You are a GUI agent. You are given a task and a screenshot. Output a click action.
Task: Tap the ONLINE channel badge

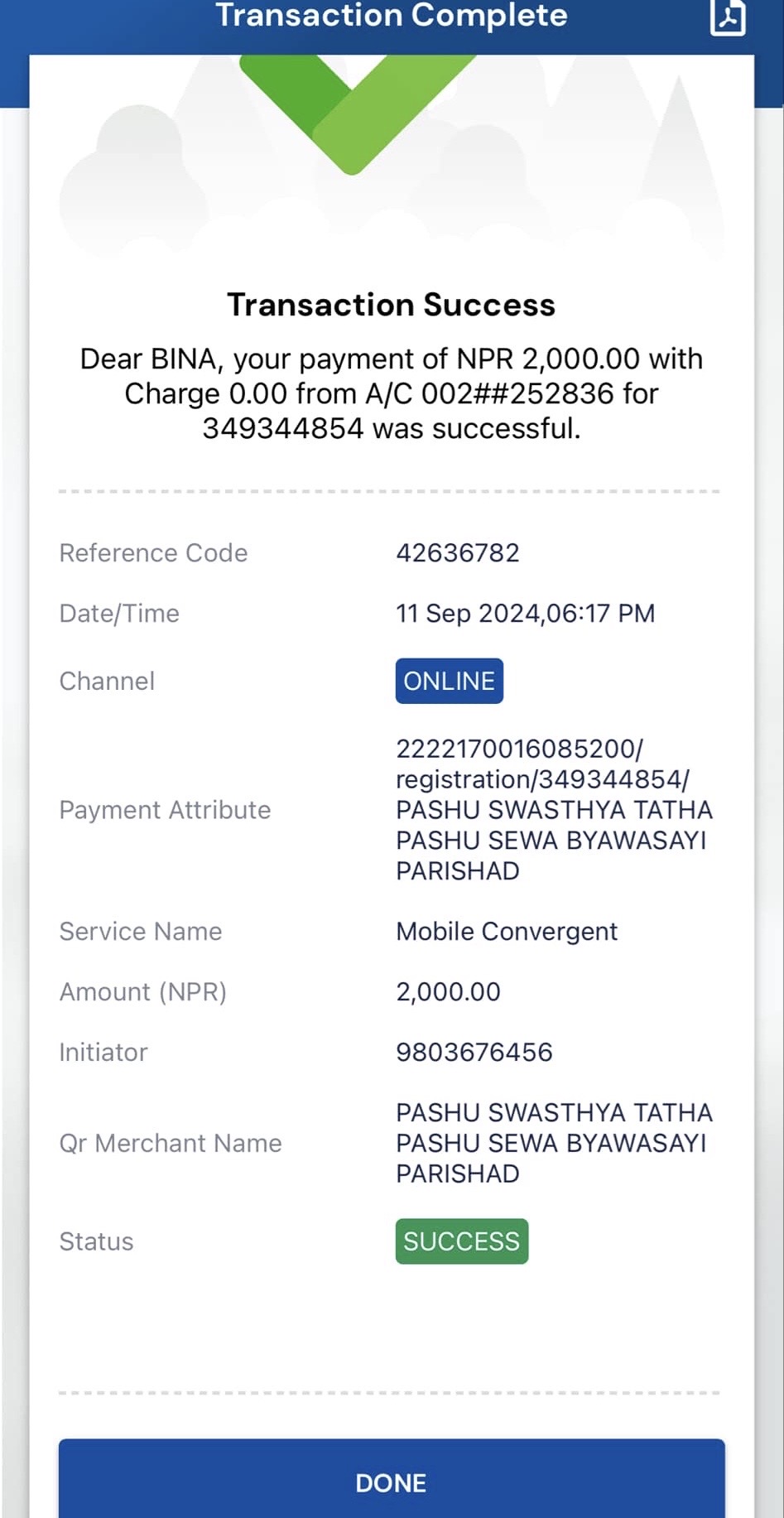click(450, 681)
